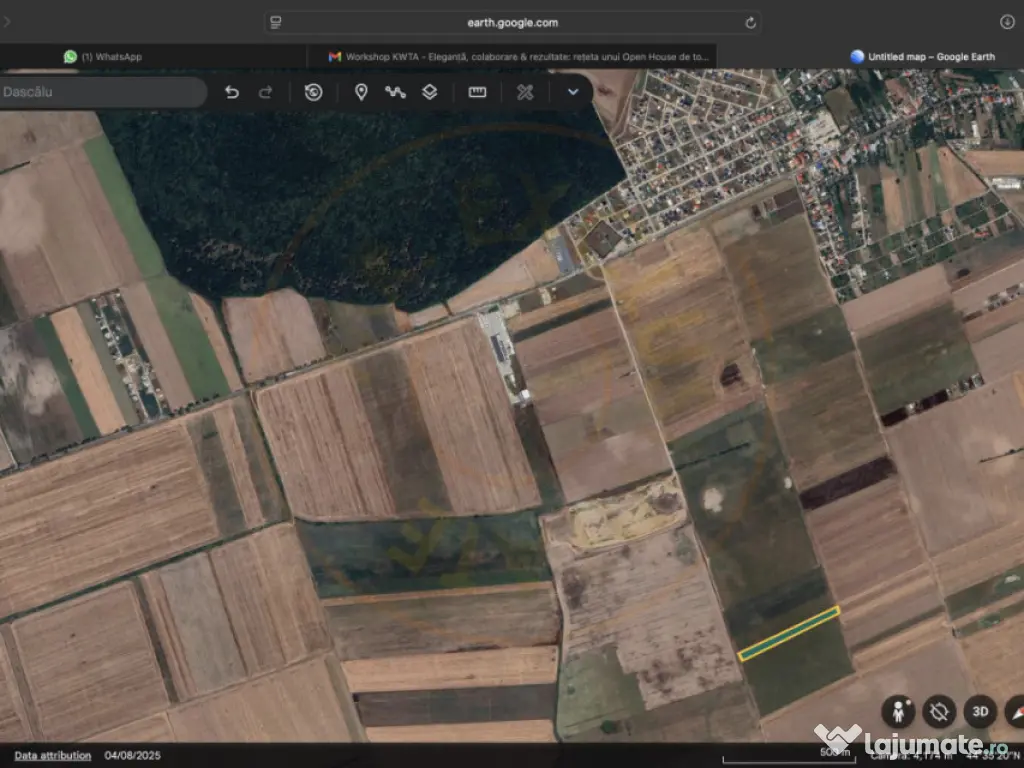Select the Measure distance ruler tool
This screenshot has height=768, width=1024.
(x=477, y=92)
